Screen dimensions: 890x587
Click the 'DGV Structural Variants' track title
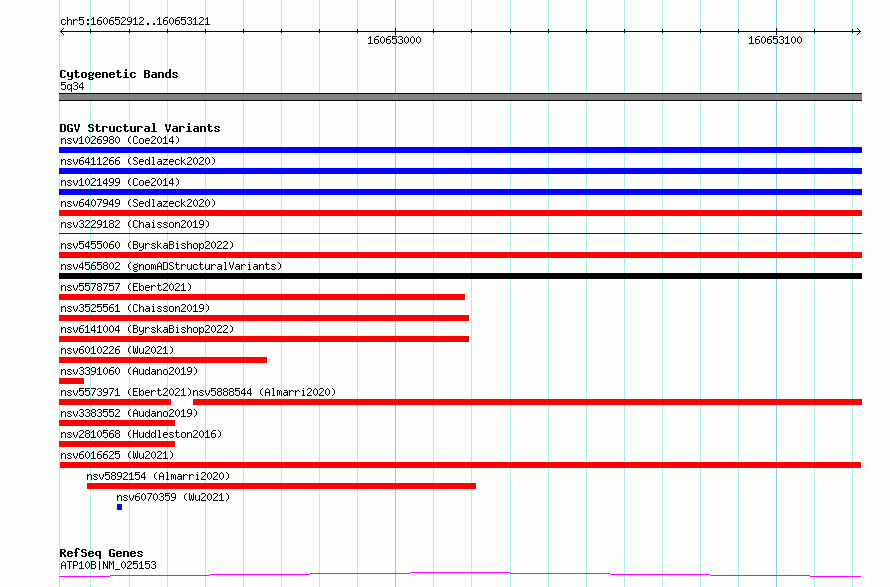pos(140,128)
